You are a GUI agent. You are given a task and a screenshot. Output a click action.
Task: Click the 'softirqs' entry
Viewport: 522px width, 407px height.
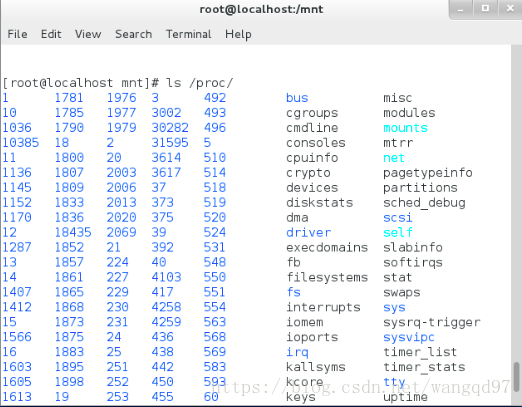point(413,262)
